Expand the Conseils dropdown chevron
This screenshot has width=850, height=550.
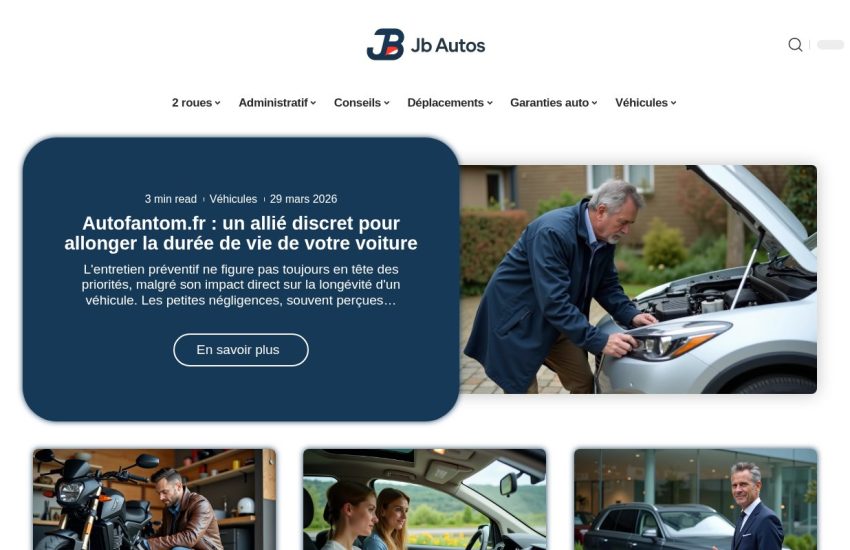point(387,103)
